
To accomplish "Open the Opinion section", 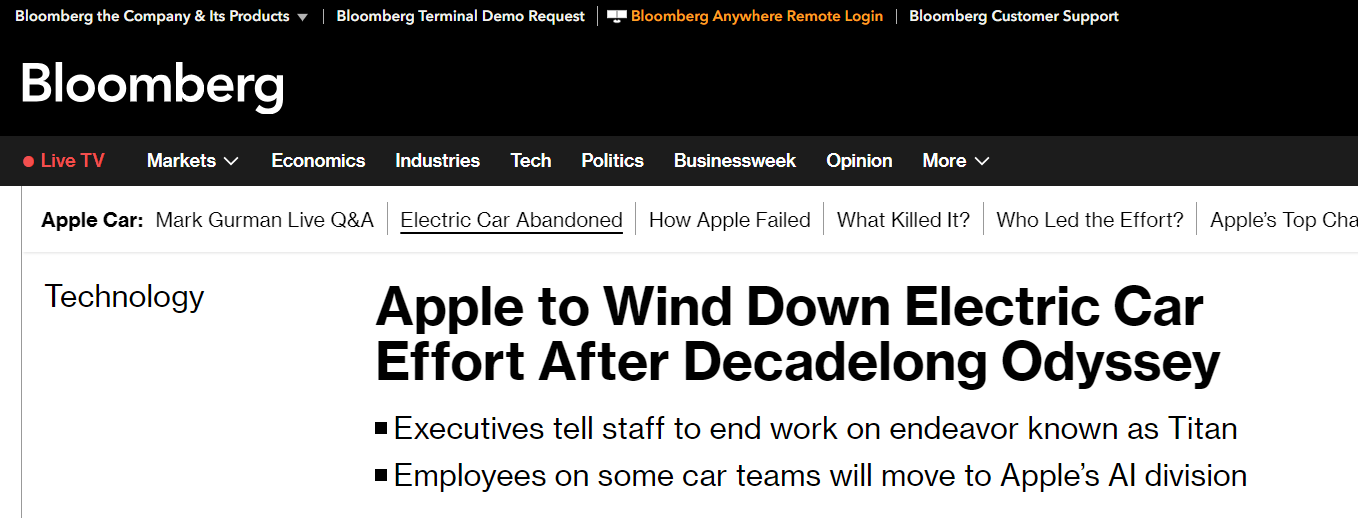I will click(859, 161).
